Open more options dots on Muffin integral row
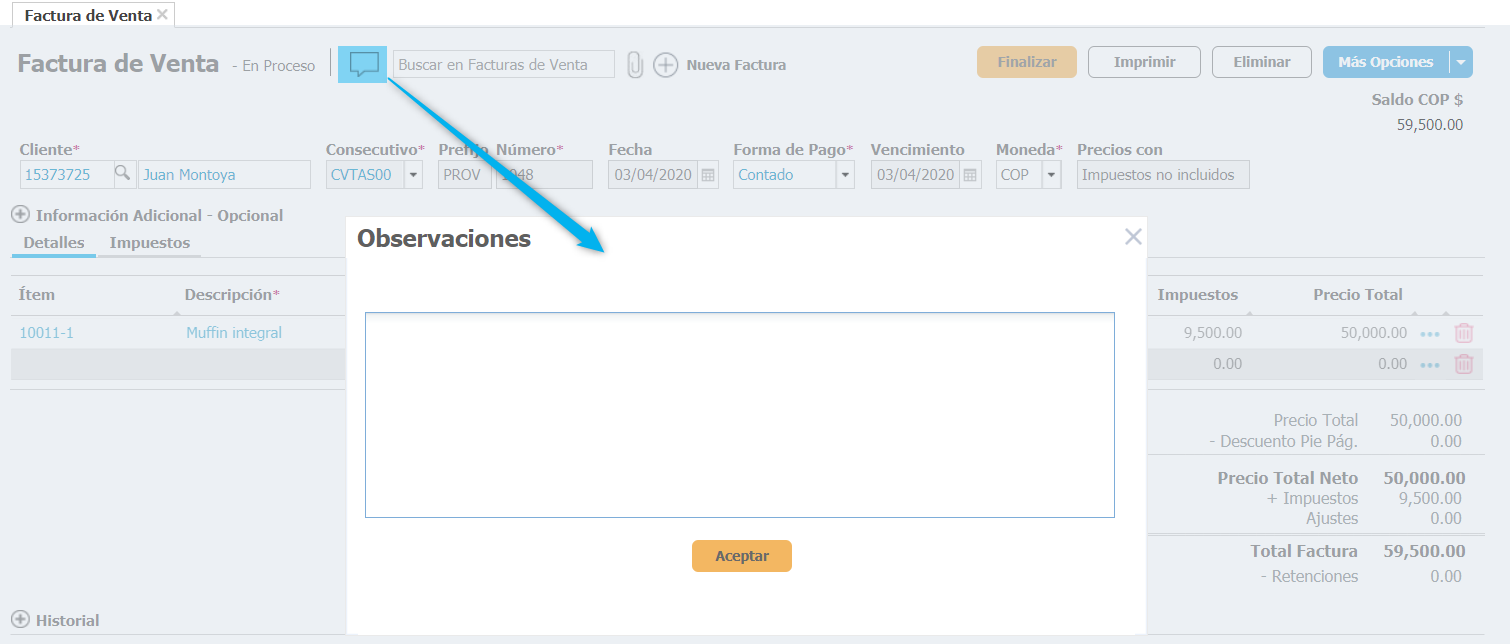 click(x=1430, y=333)
